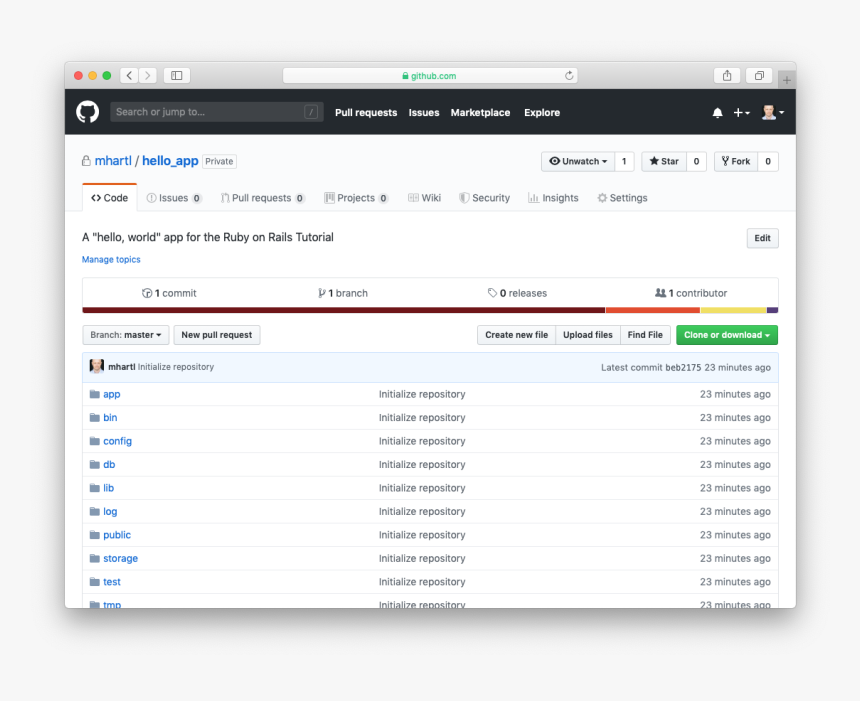Screen dimensions: 860x701
Task: Click the commit history clock icon
Action: coord(147,293)
